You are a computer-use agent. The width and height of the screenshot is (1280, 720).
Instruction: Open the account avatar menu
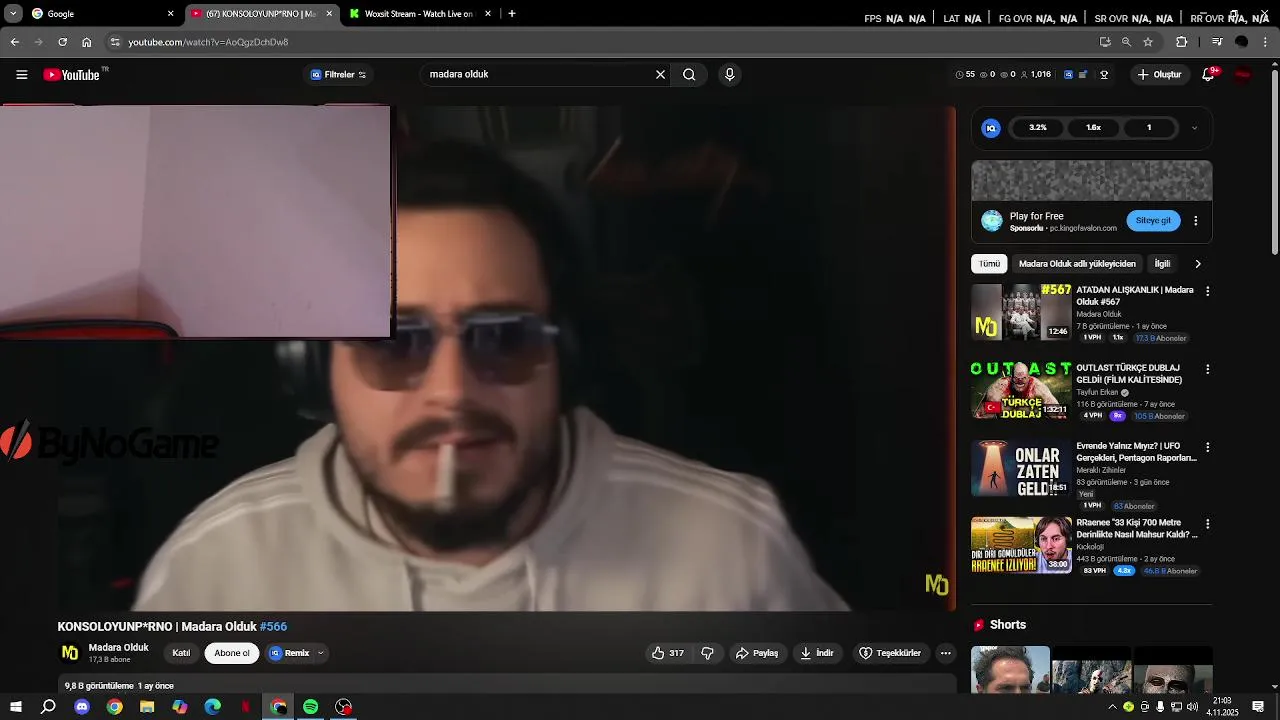click(1243, 75)
